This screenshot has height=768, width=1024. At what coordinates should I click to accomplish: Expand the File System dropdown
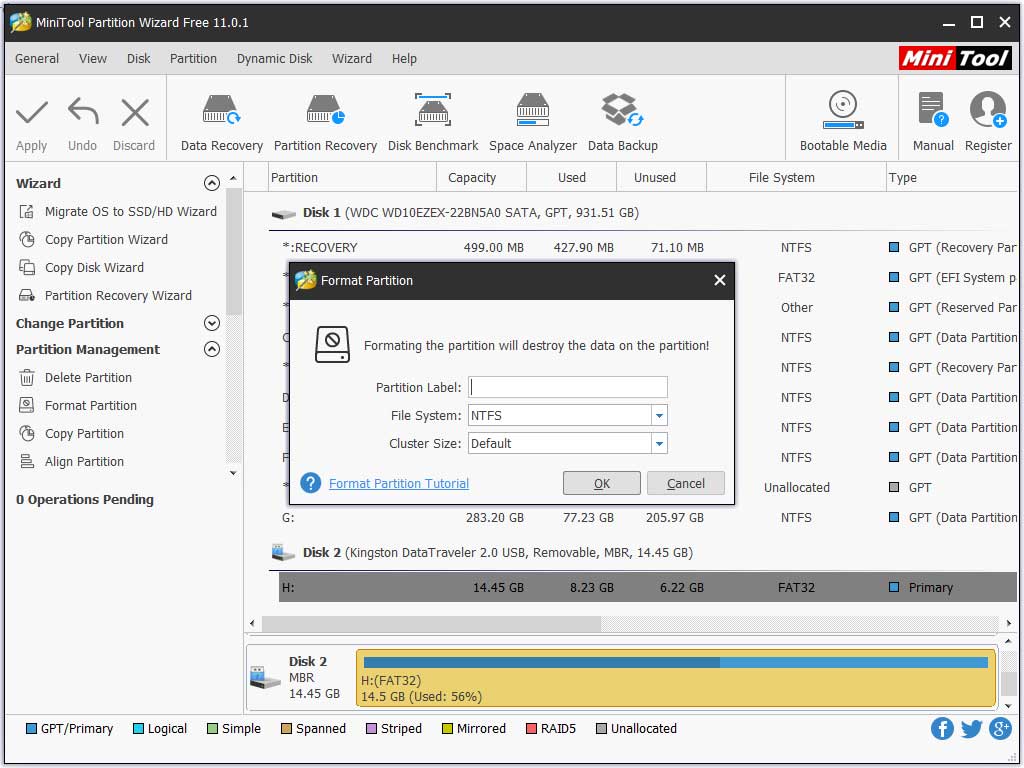[x=659, y=416]
